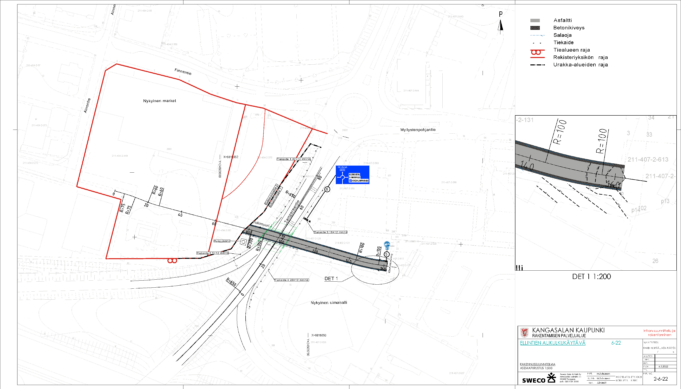The width and height of the screenshot is (681, 389).
Task: Click the Asfaltti gray legend swatch
Action: pyautogui.click(x=535, y=20)
